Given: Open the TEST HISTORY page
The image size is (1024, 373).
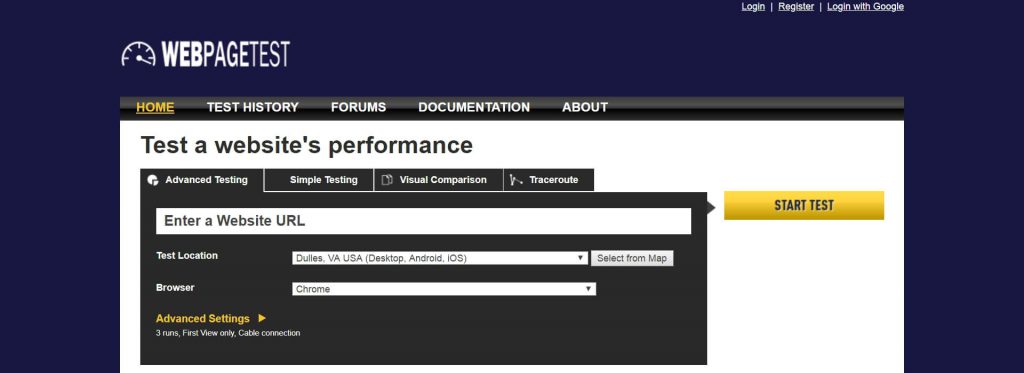Looking at the screenshot, I should 253,107.
